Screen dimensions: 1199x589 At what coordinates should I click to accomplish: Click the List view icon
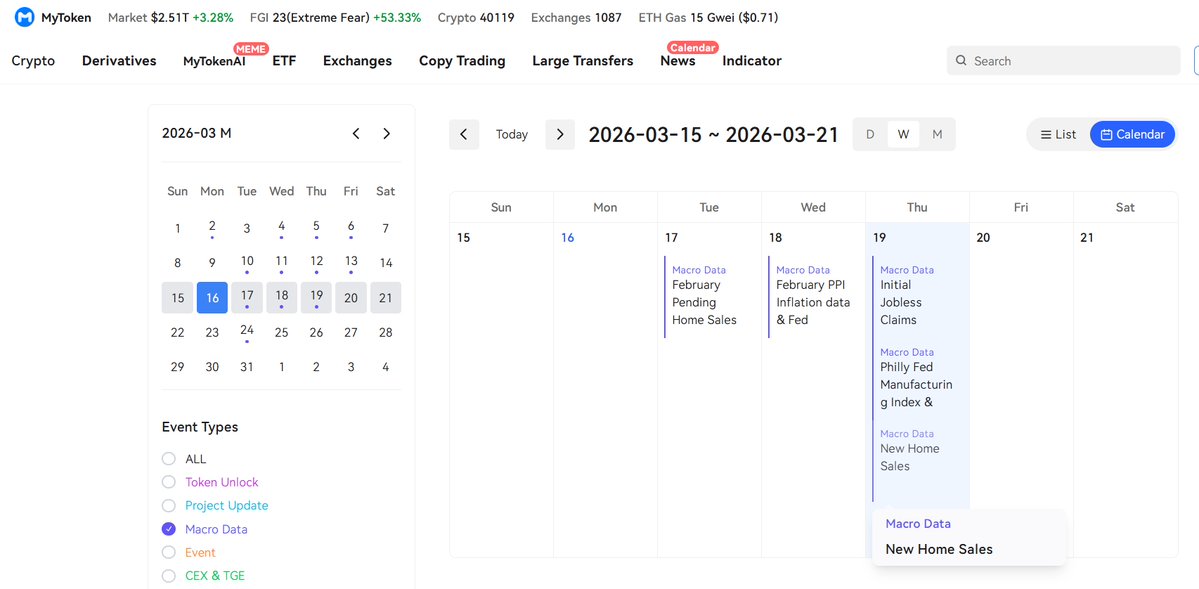point(1046,135)
